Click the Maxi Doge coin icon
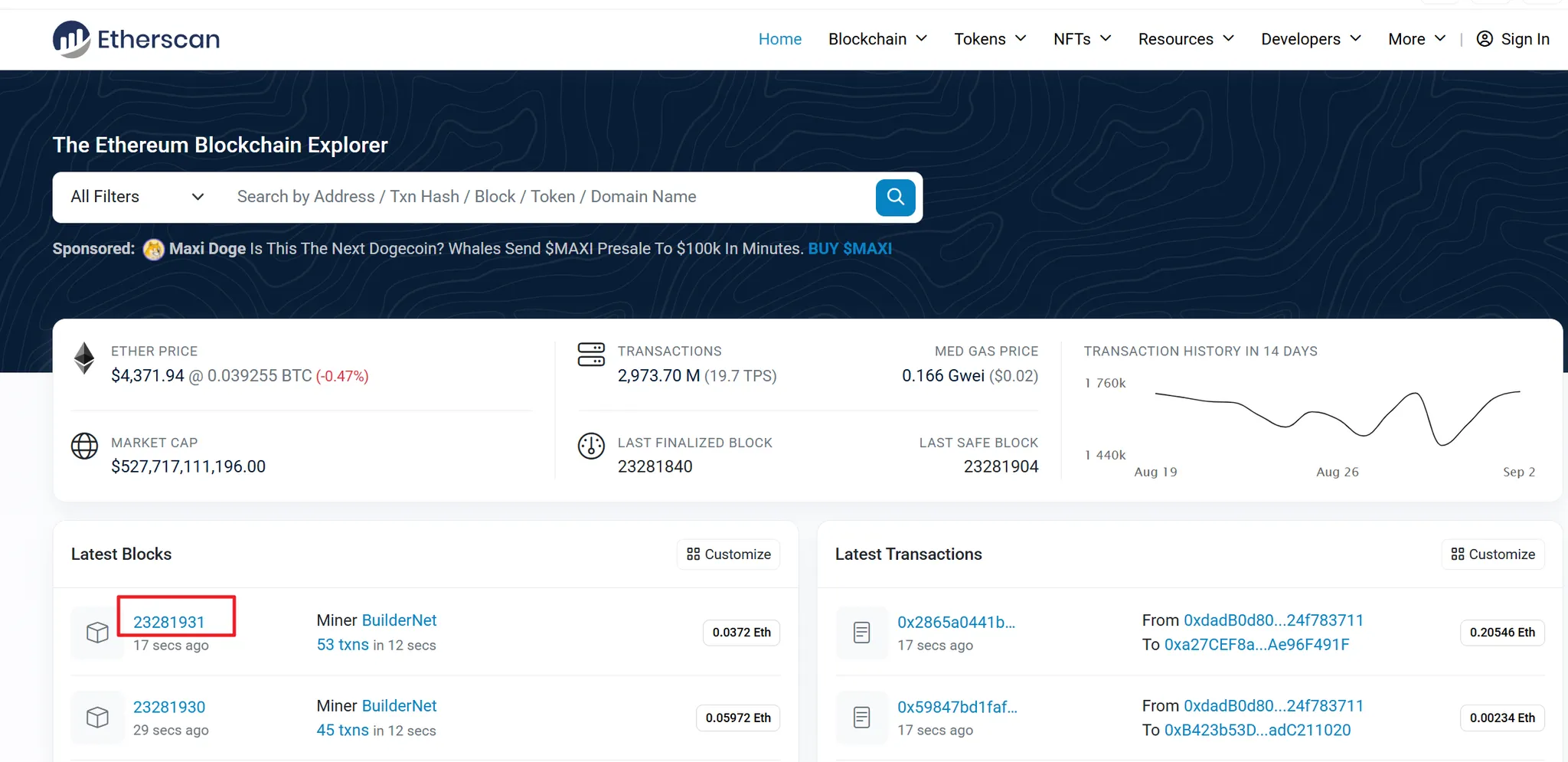 tap(154, 250)
